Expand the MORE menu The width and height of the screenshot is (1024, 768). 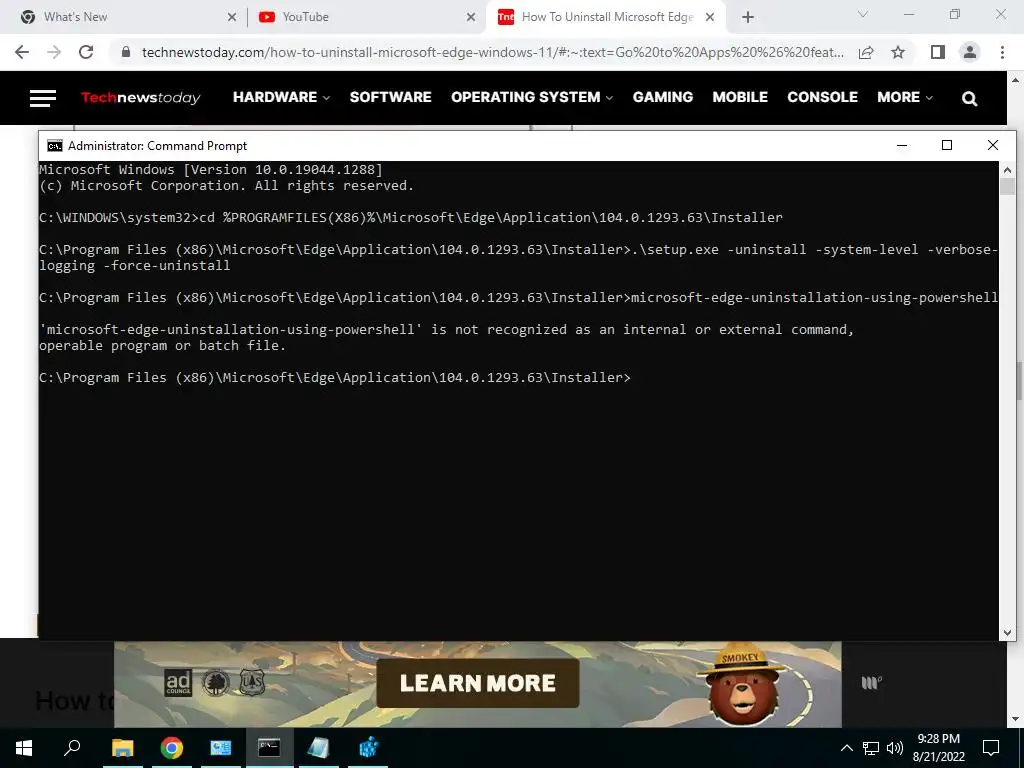905,97
